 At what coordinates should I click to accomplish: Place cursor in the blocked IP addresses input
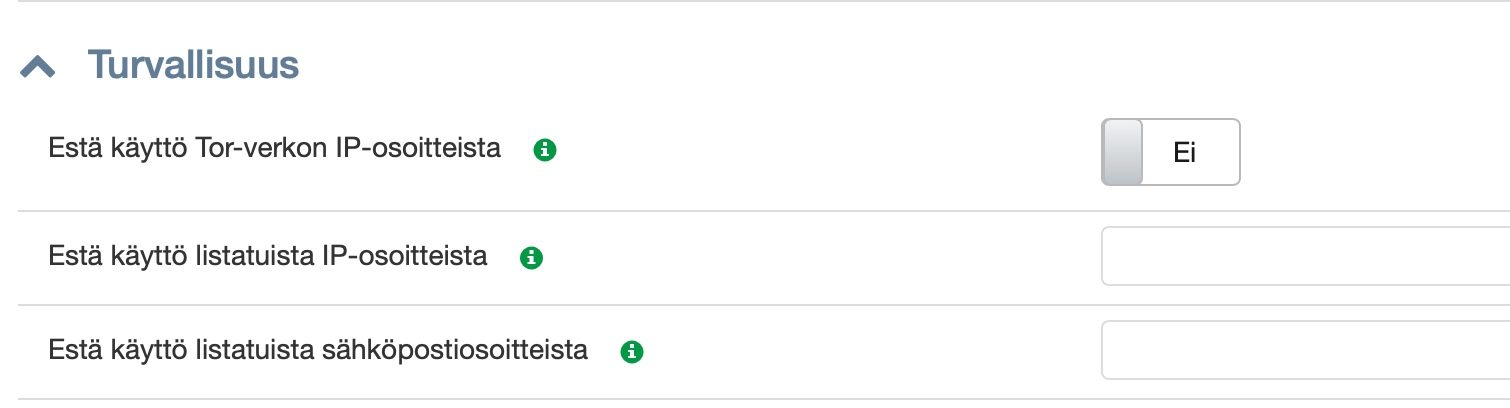(1300, 257)
